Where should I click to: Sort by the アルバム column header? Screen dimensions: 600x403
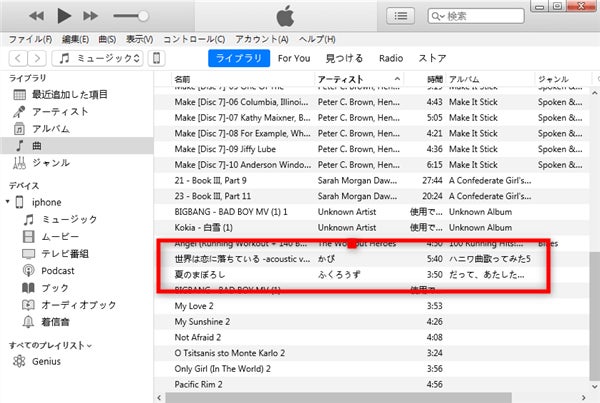click(x=490, y=79)
